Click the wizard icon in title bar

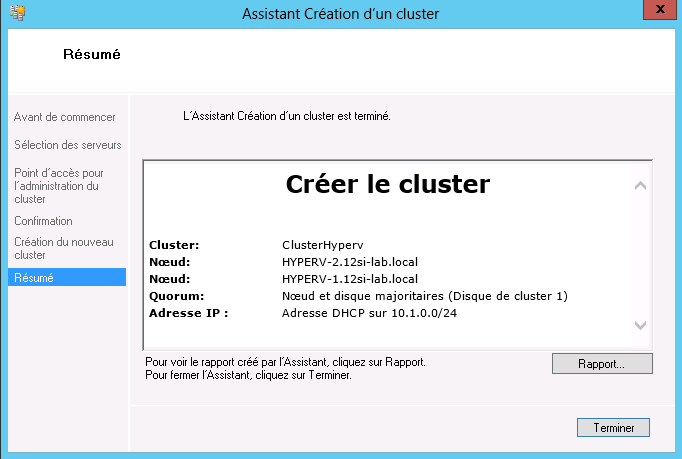pos(18,13)
